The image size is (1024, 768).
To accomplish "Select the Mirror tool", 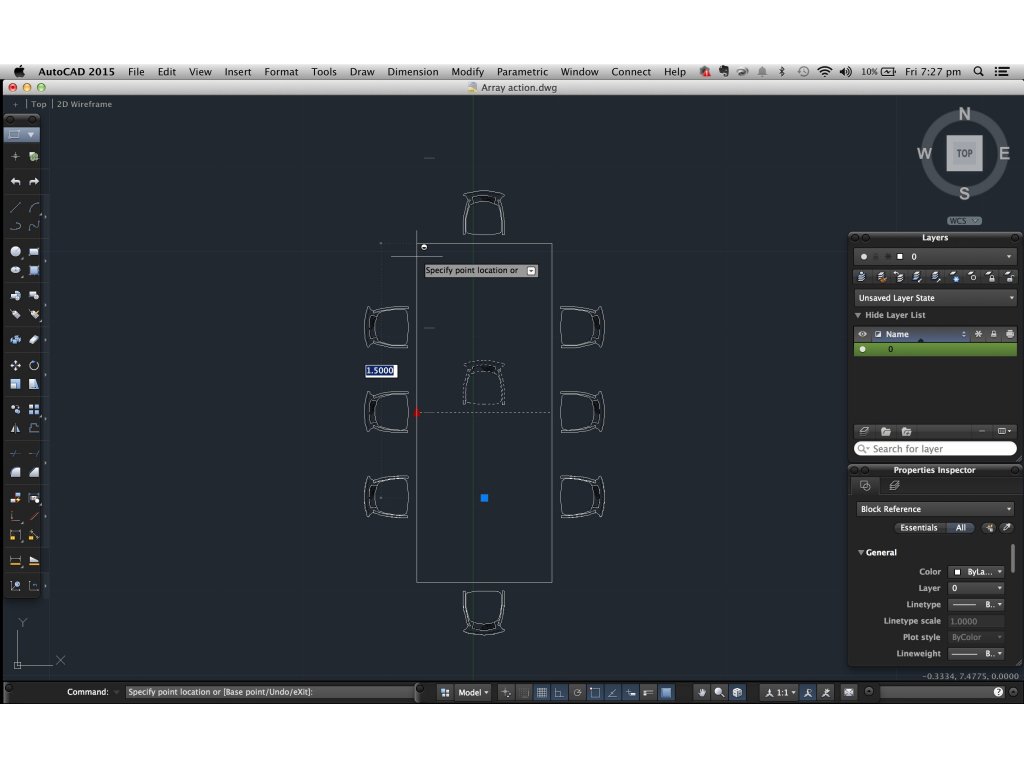I will click(x=15, y=428).
